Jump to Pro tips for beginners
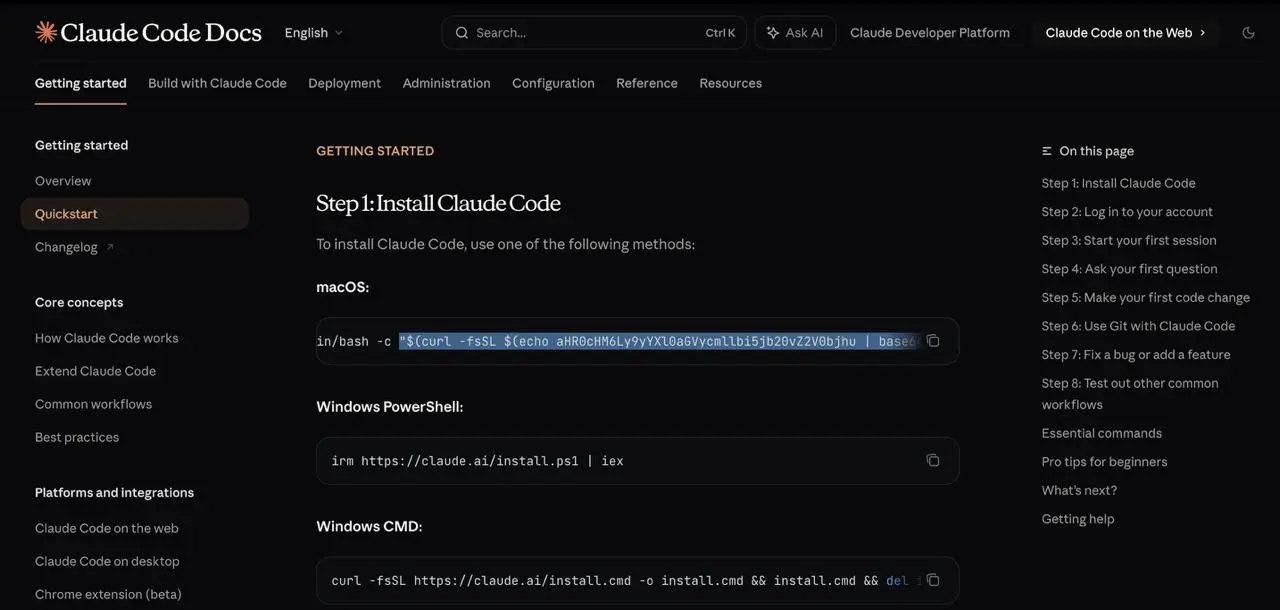 tap(1104, 462)
